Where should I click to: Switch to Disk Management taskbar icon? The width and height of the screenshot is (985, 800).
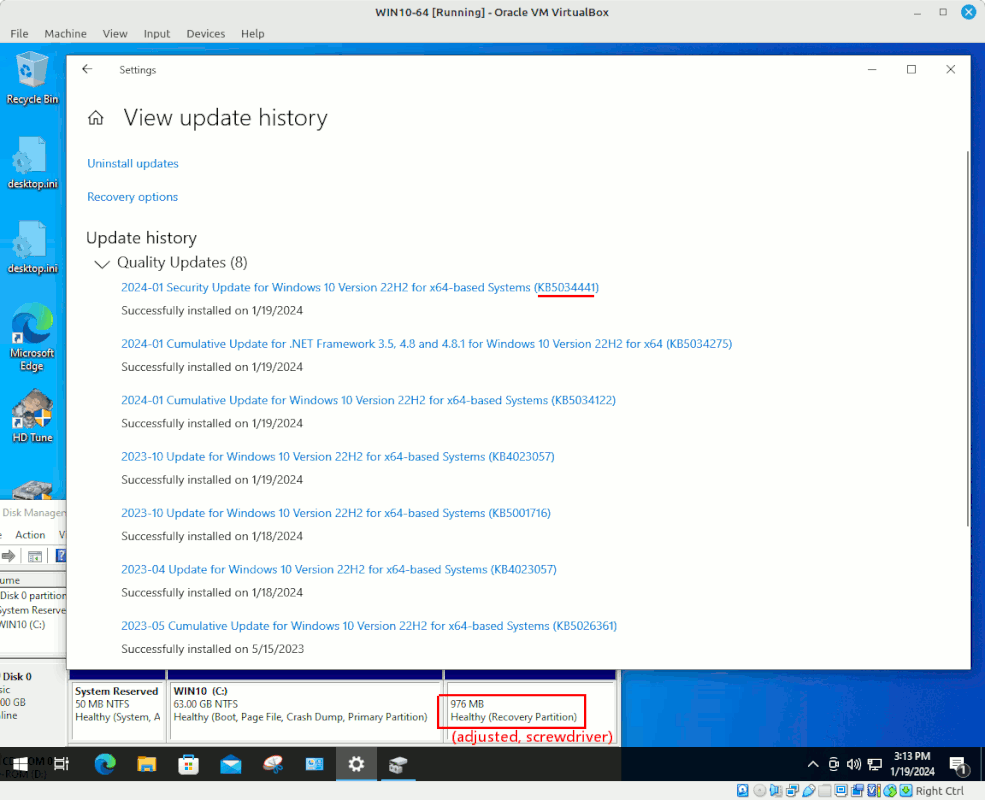point(398,764)
